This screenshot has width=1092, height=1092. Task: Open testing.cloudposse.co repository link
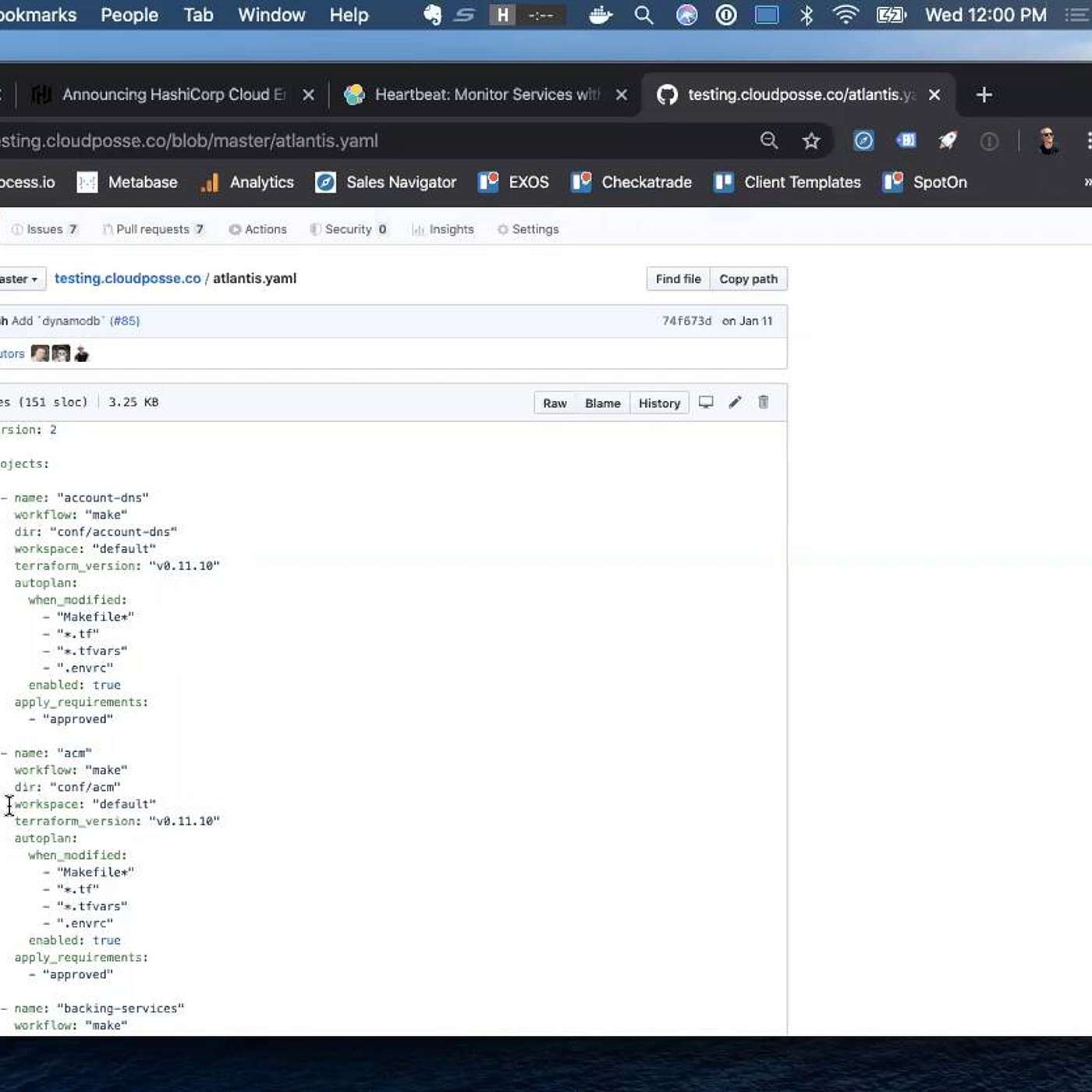click(x=127, y=278)
